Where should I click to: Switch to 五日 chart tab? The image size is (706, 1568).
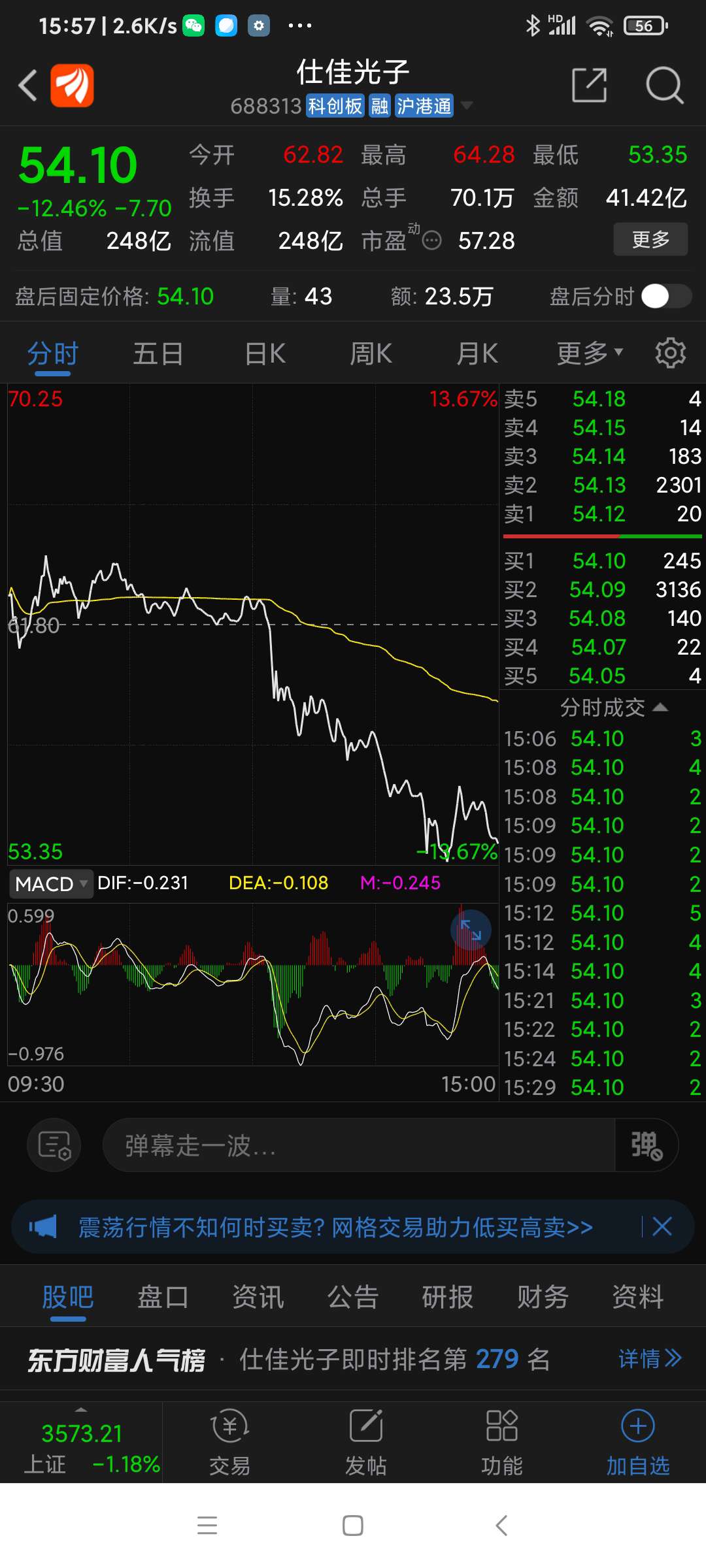click(159, 353)
